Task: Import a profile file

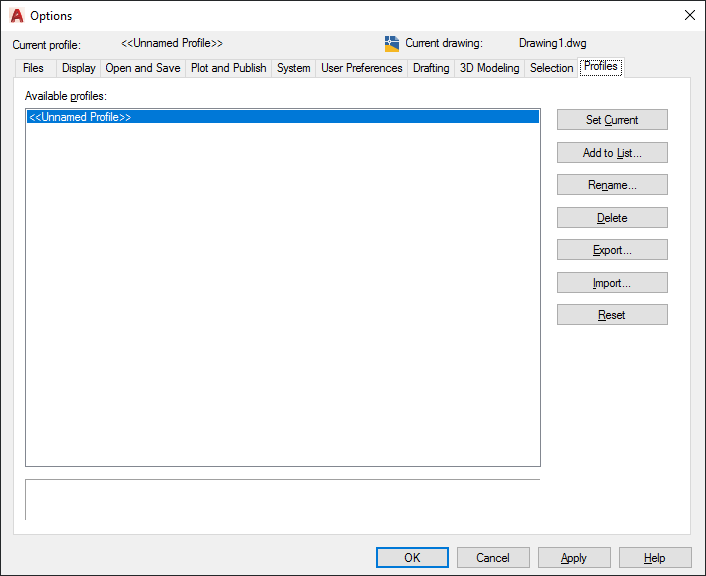Action: (612, 283)
